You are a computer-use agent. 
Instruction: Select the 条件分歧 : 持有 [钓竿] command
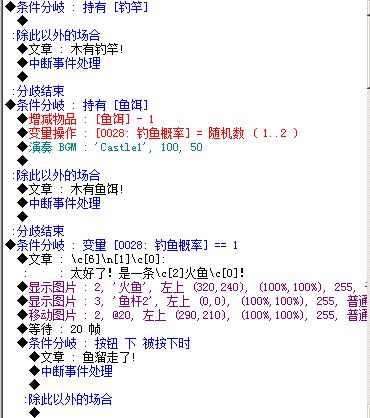(x=77, y=7)
